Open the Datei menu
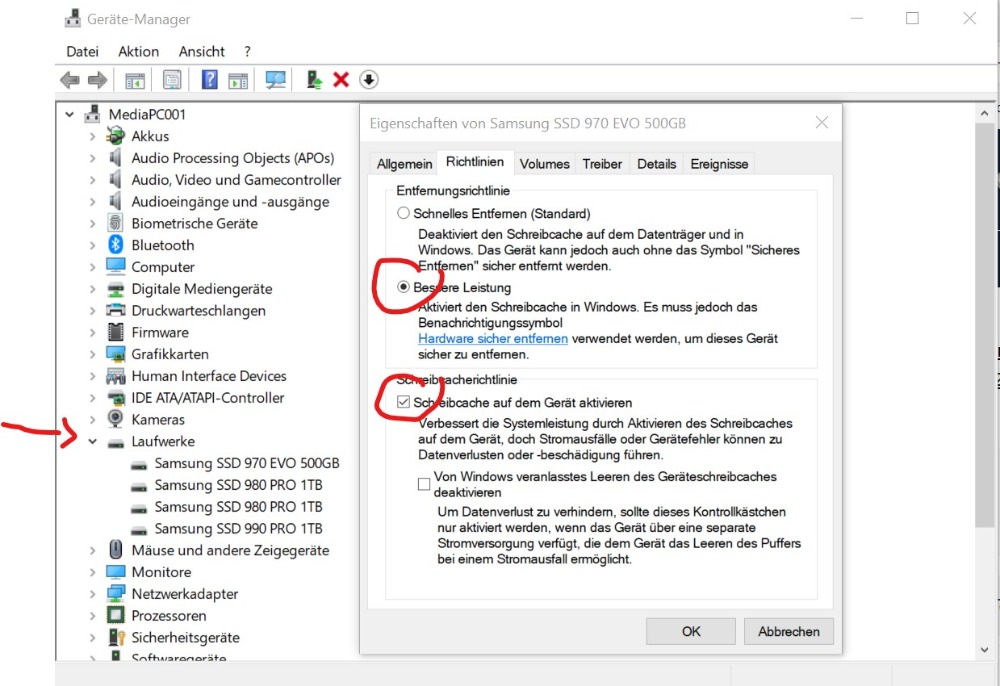 82,52
